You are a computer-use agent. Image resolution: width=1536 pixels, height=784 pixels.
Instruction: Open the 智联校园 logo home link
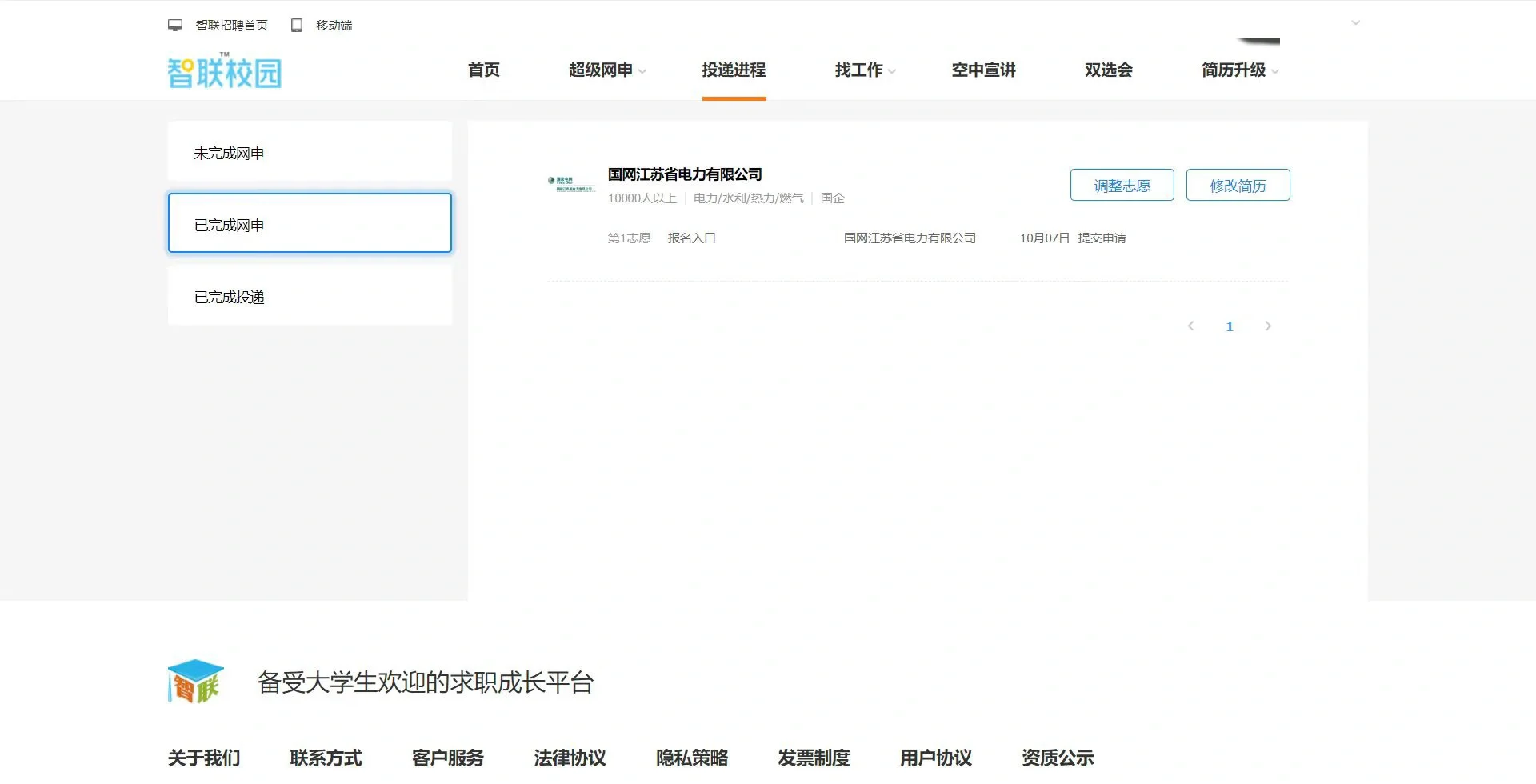225,71
